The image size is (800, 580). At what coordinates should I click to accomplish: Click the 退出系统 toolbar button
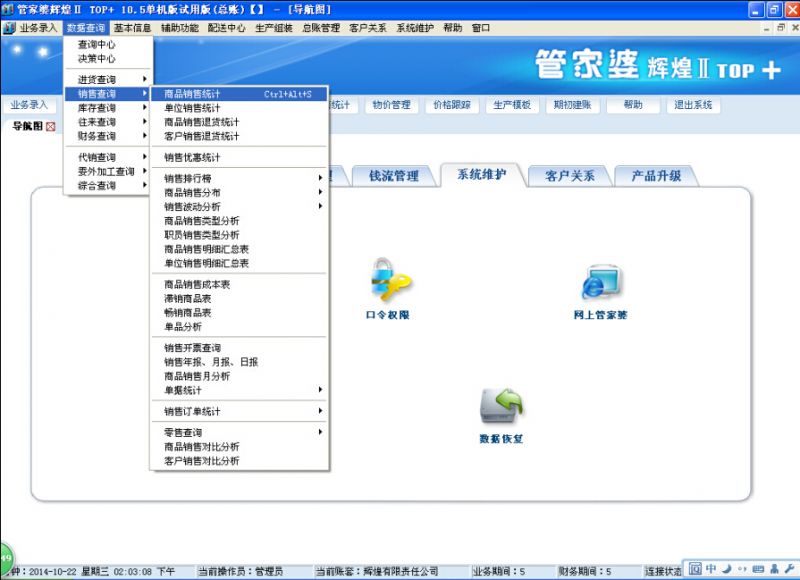click(x=693, y=105)
